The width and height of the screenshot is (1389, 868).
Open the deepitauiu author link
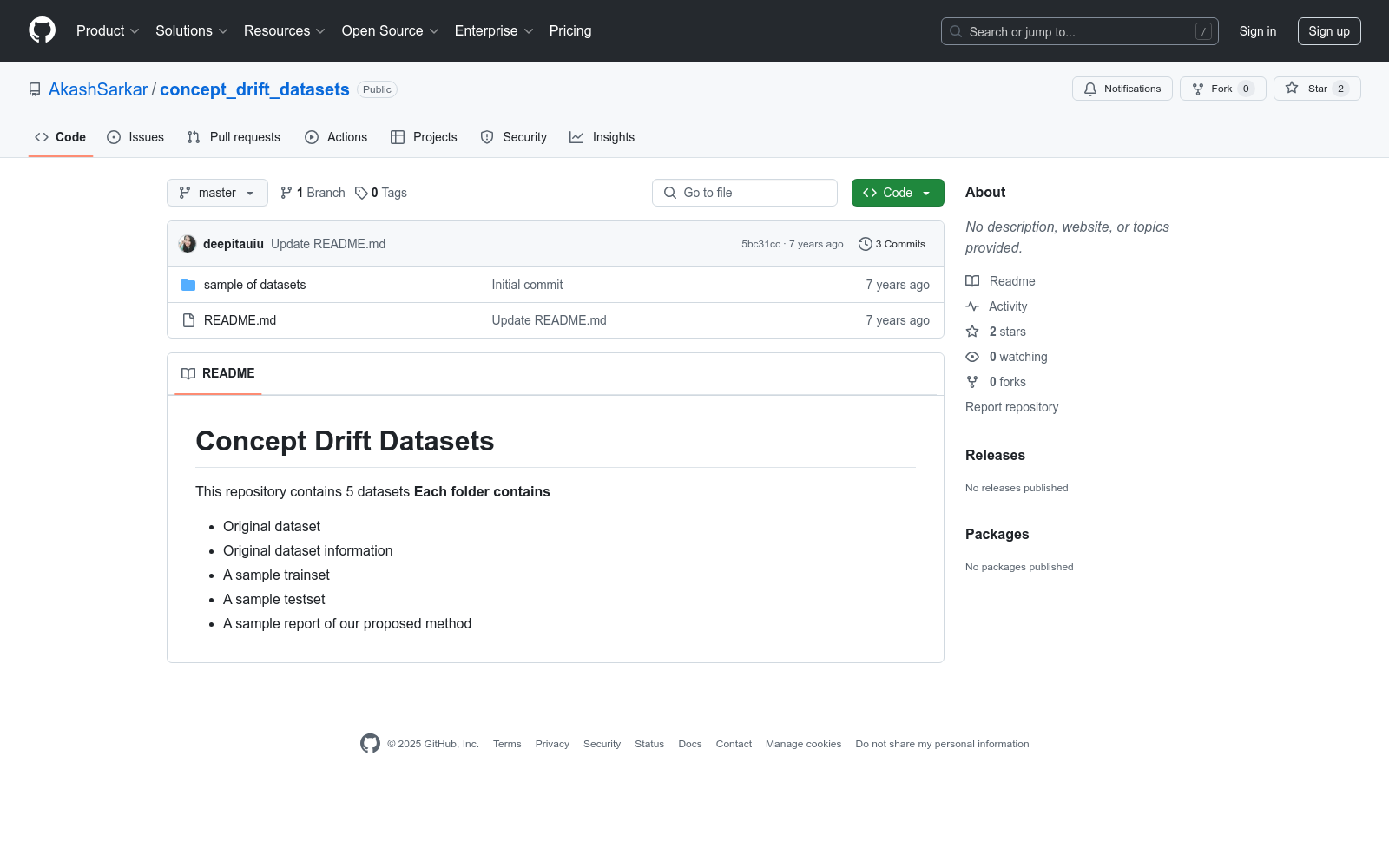click(x=234, y=244)
